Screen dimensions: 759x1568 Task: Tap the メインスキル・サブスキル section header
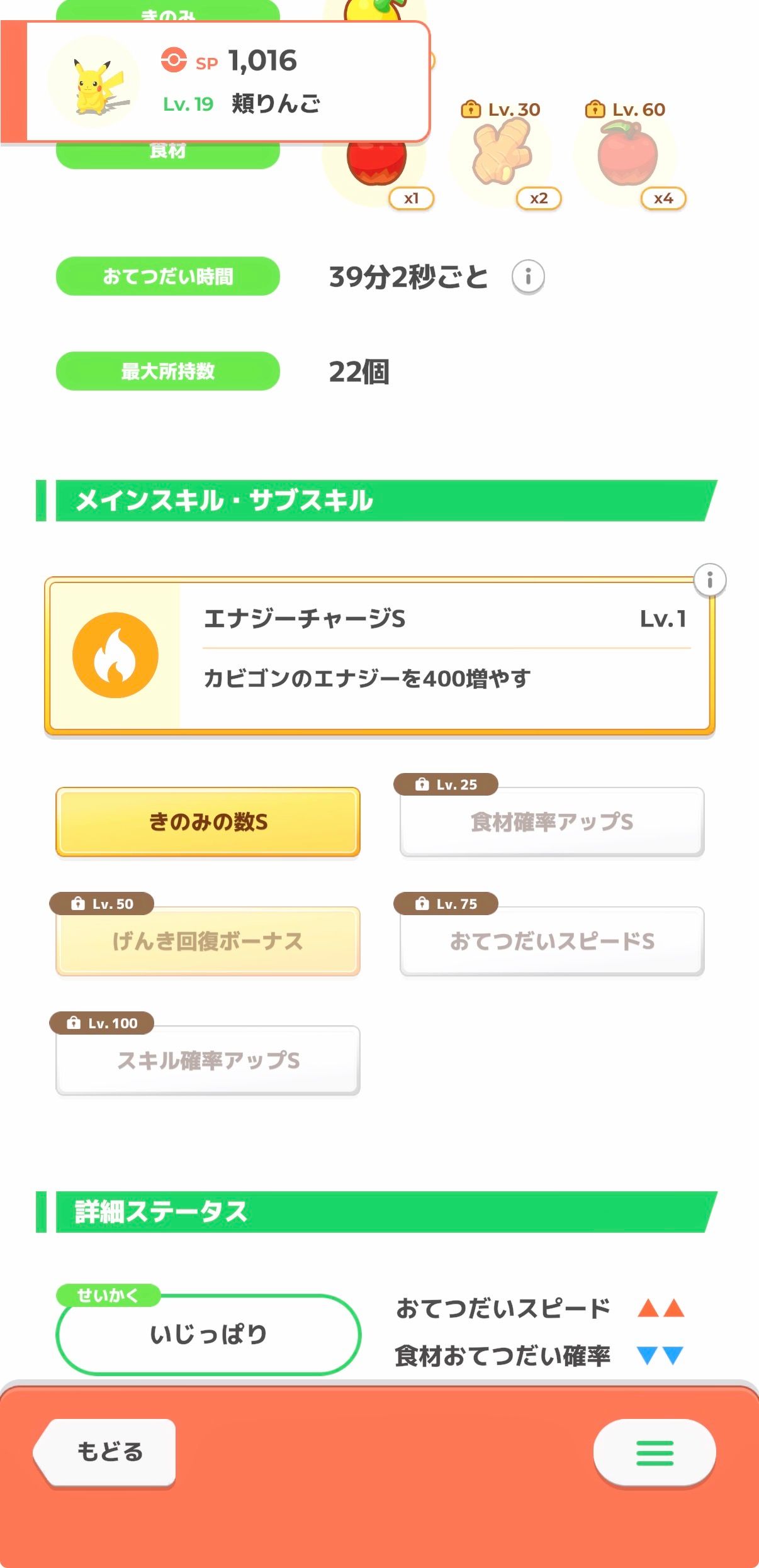tap(378, 501)
